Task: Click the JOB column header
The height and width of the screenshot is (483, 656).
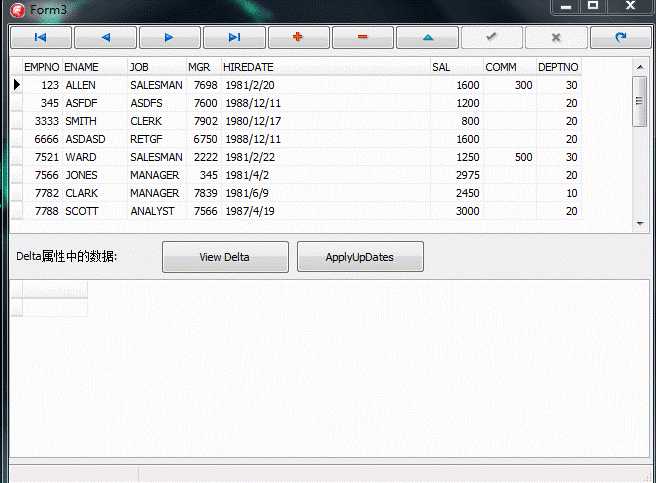Action: (x=157, y=67)
